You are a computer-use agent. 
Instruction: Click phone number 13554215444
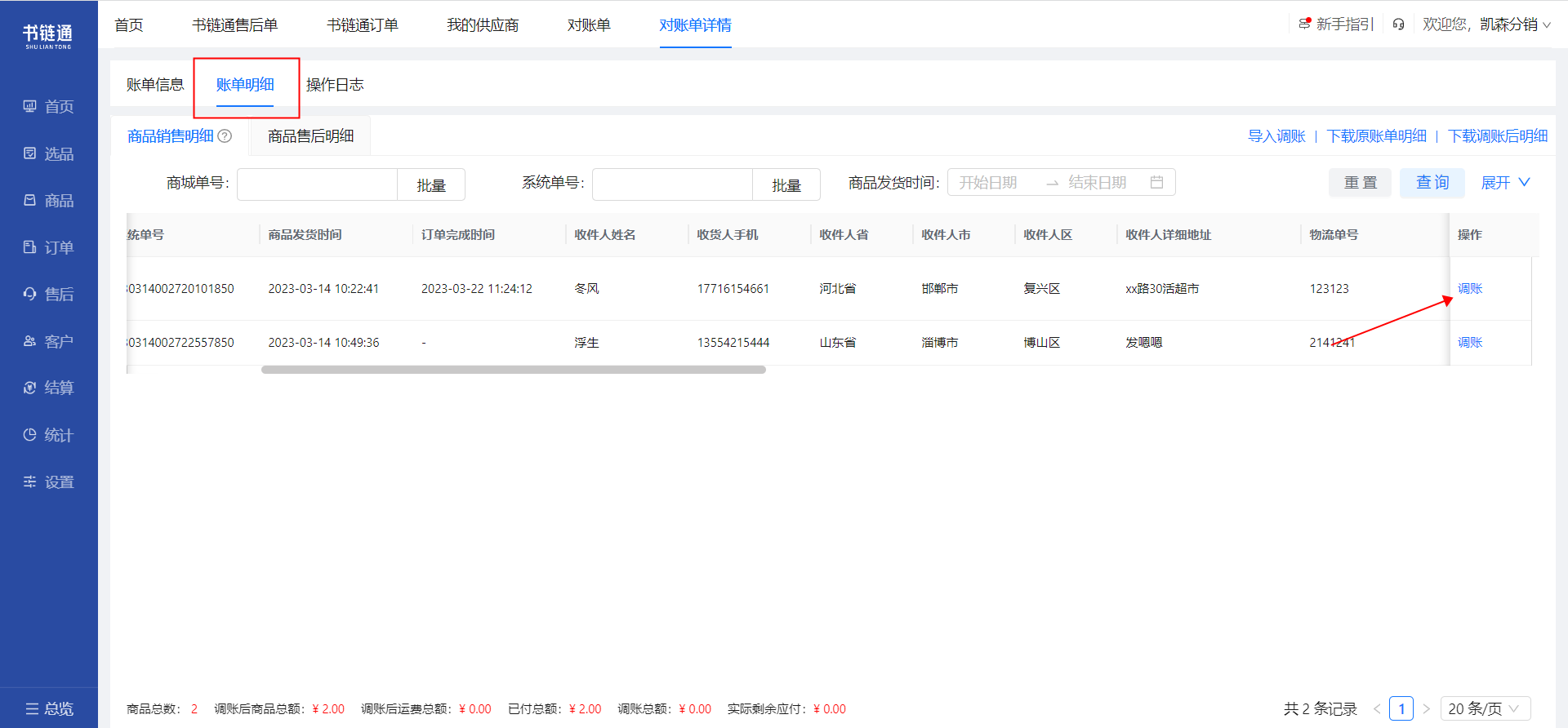point(733,343)
